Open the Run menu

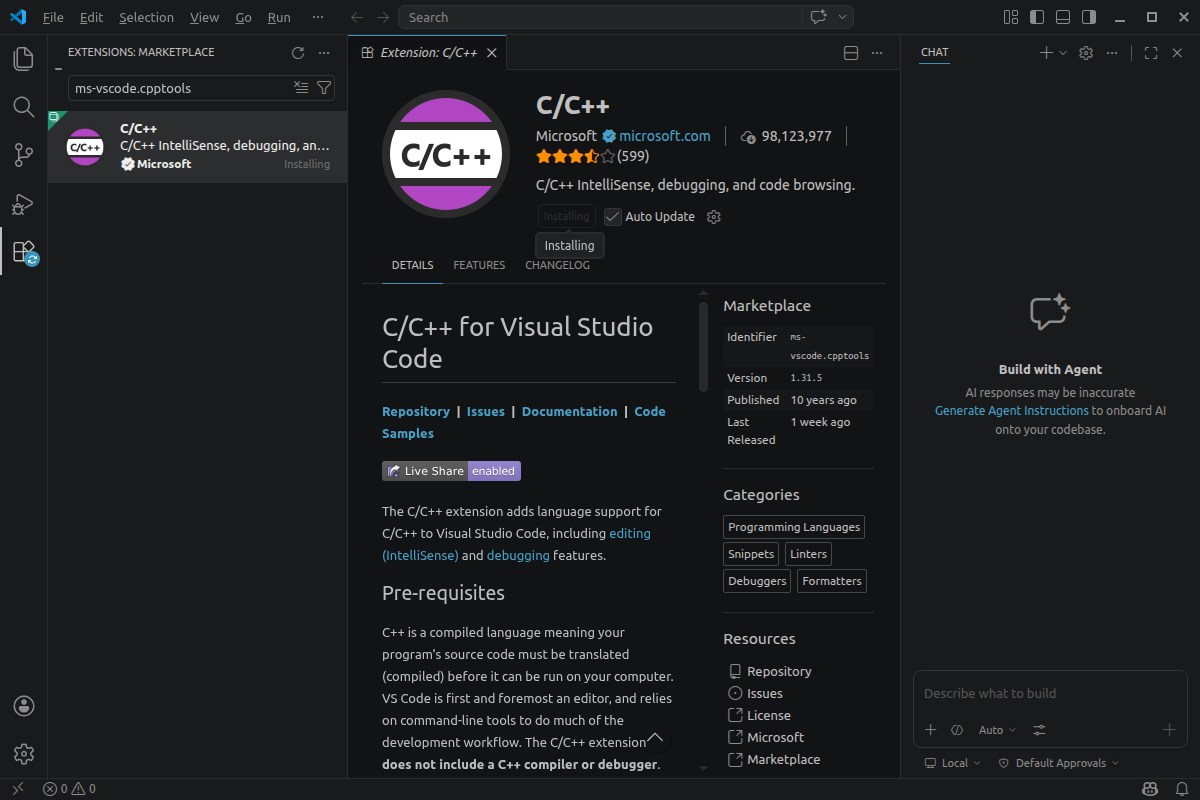pyautogui.click(x=280, y=17)
